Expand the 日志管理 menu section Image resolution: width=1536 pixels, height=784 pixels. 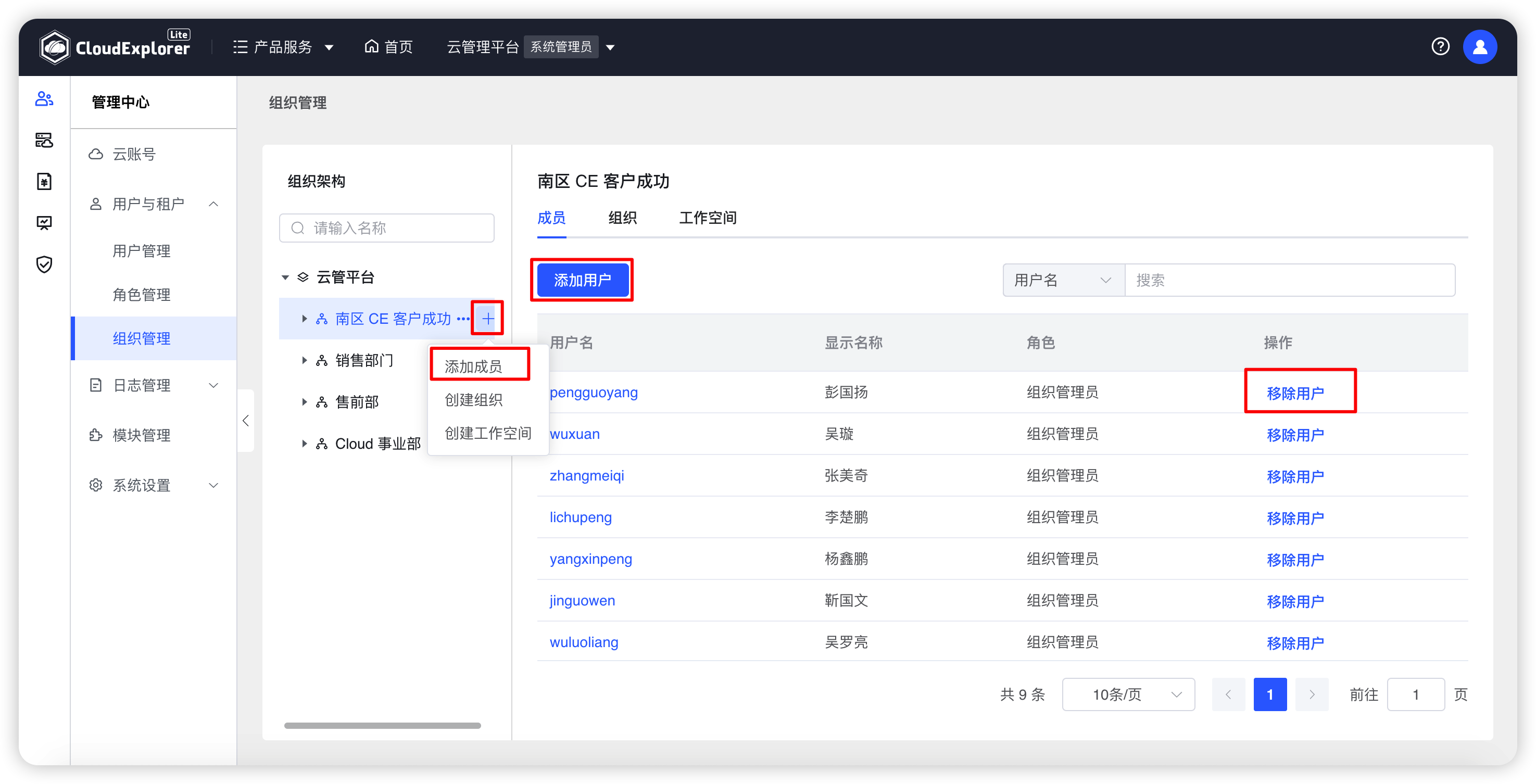(213, 385)
